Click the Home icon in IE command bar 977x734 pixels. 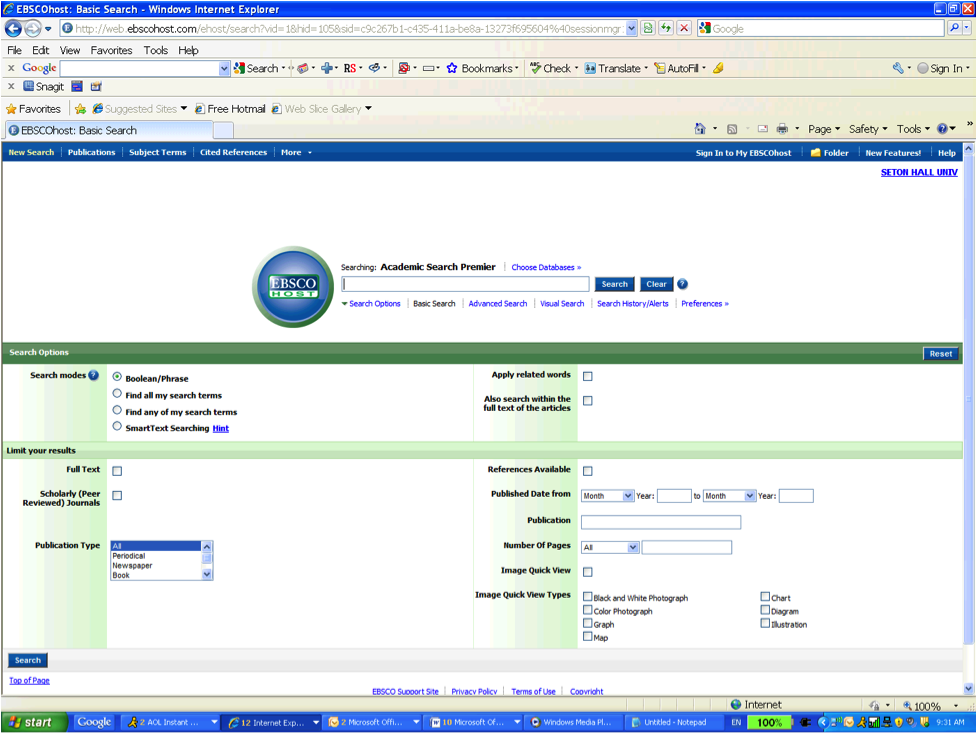(x=700, y=128)
